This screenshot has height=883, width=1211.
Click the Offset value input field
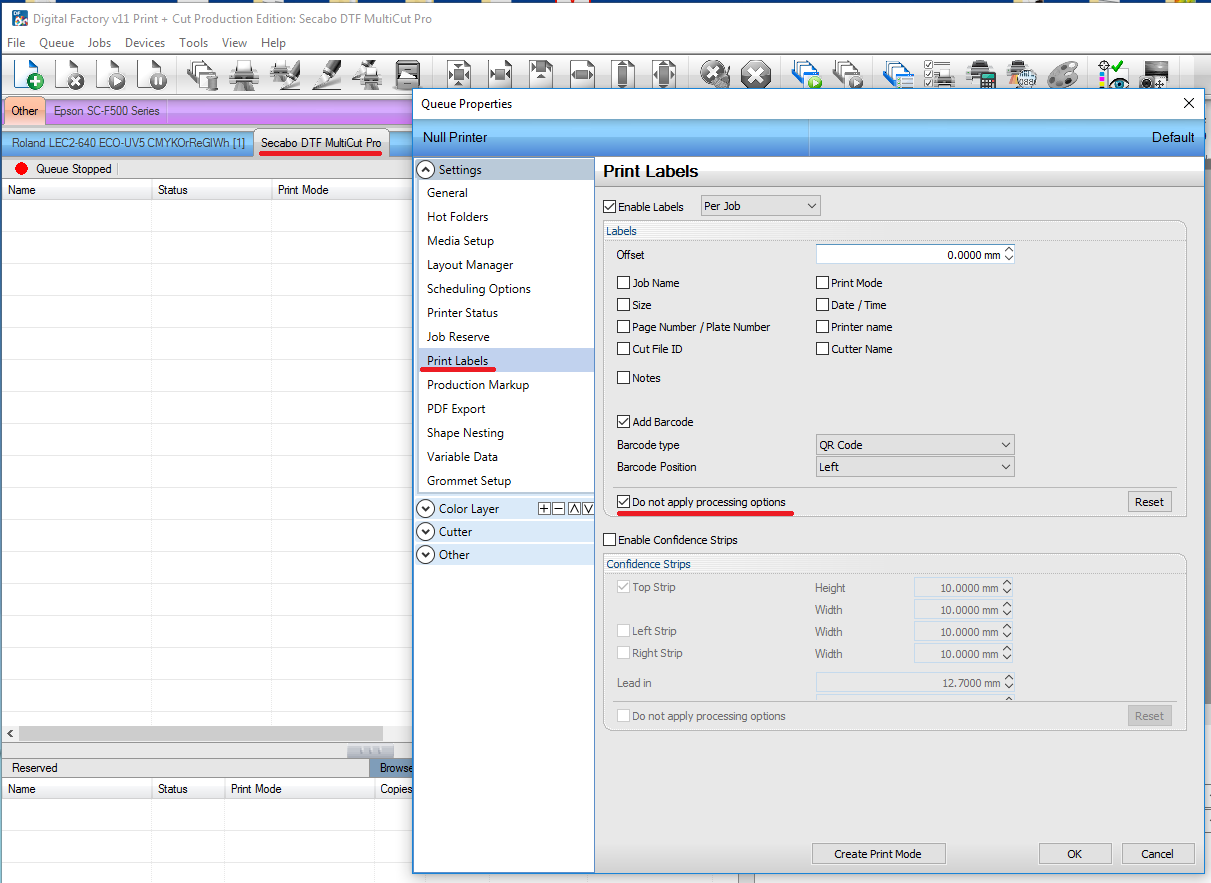[x=915, y=255]
